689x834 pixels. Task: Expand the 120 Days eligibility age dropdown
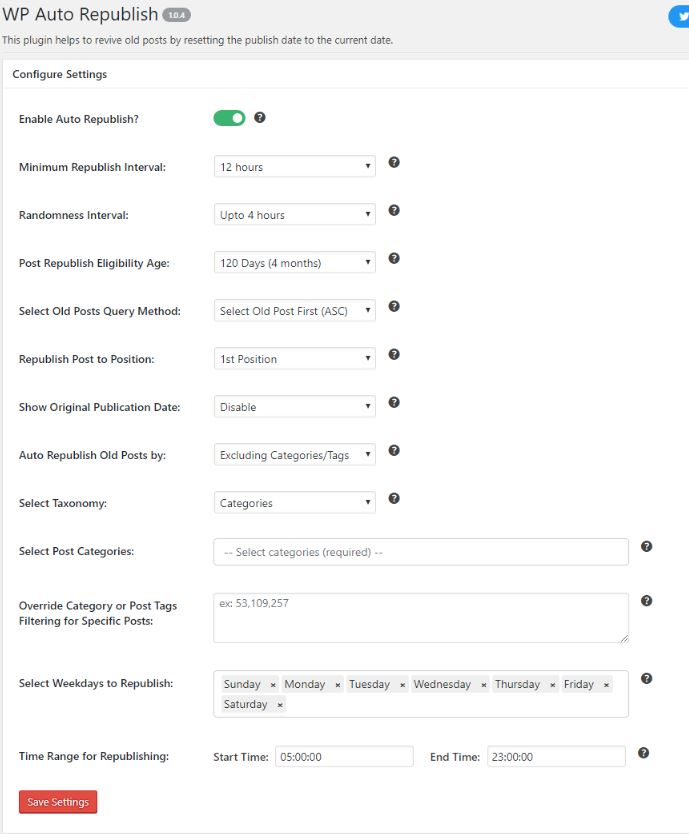(295, 263)
